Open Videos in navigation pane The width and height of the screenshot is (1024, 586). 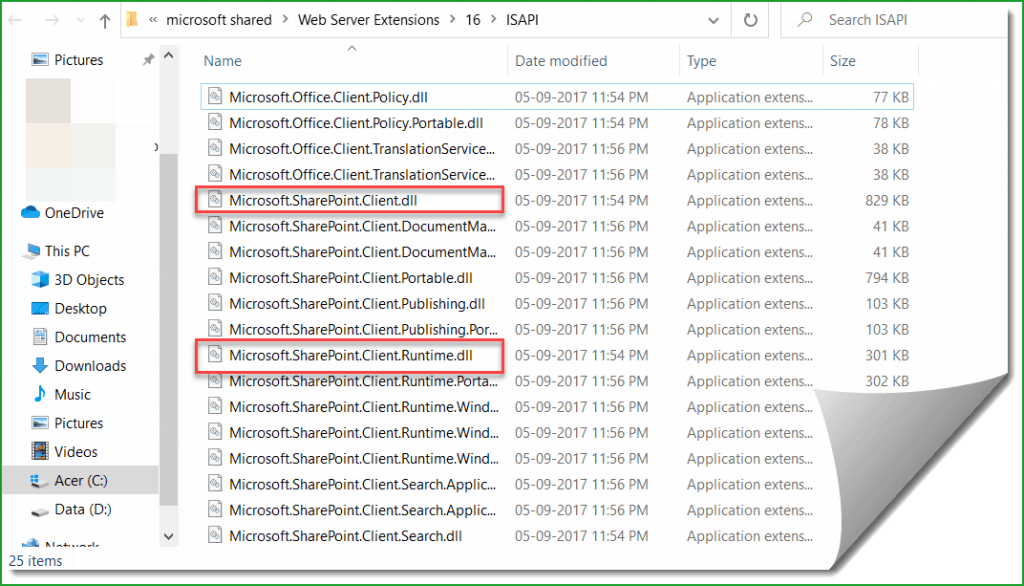pyautogui.click(x=76, y=452)
